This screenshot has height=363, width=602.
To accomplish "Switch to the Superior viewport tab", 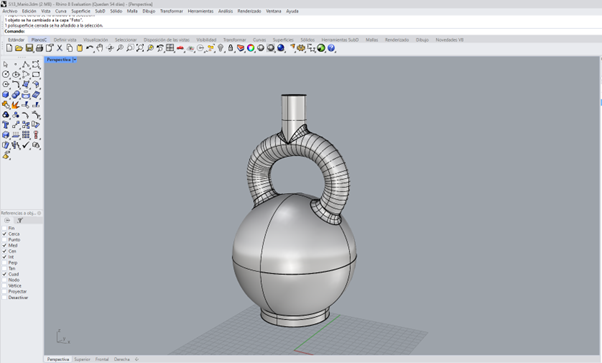I will pos(82,359).
